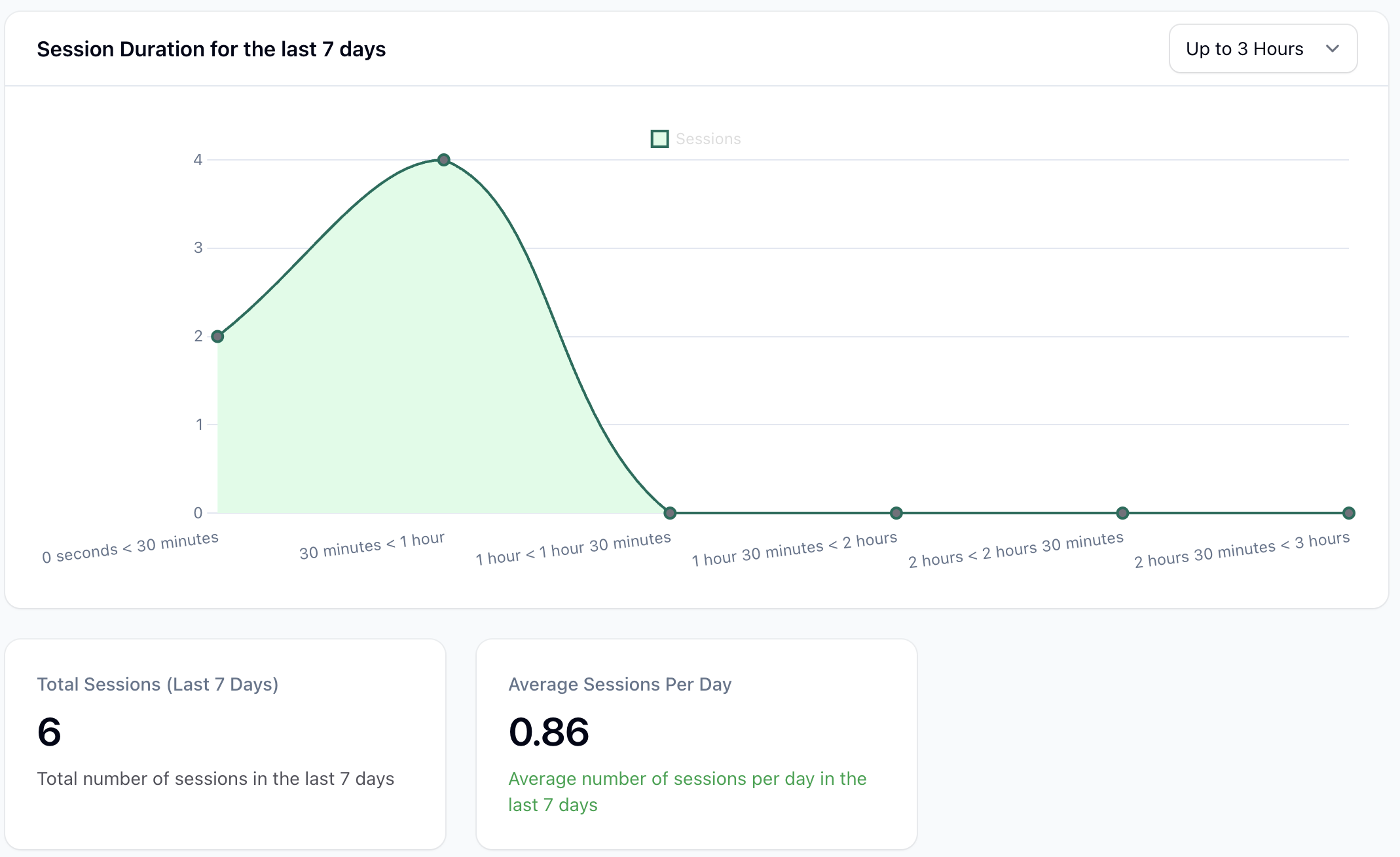Click the Sessions legend label
The height and width of the screenshot is (857, 1400).
[708, 139]
